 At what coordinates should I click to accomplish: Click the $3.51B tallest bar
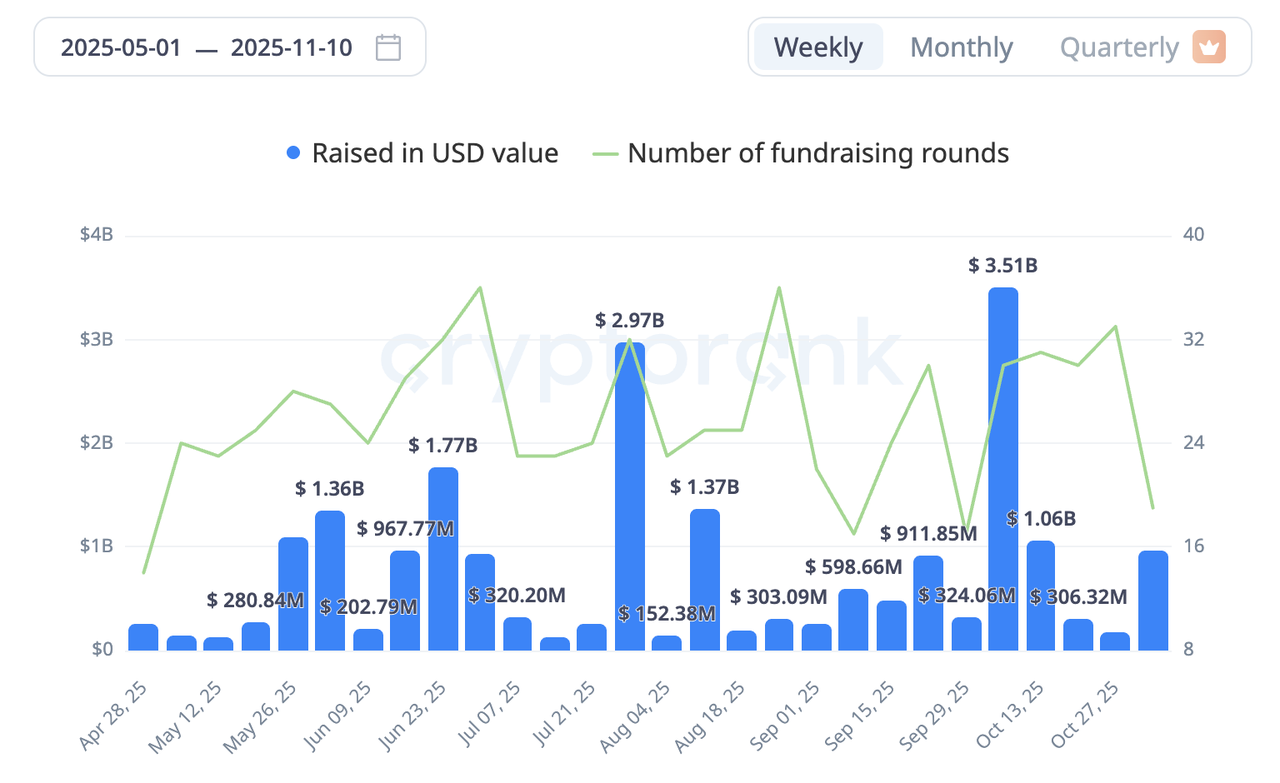pos(1003,468)
